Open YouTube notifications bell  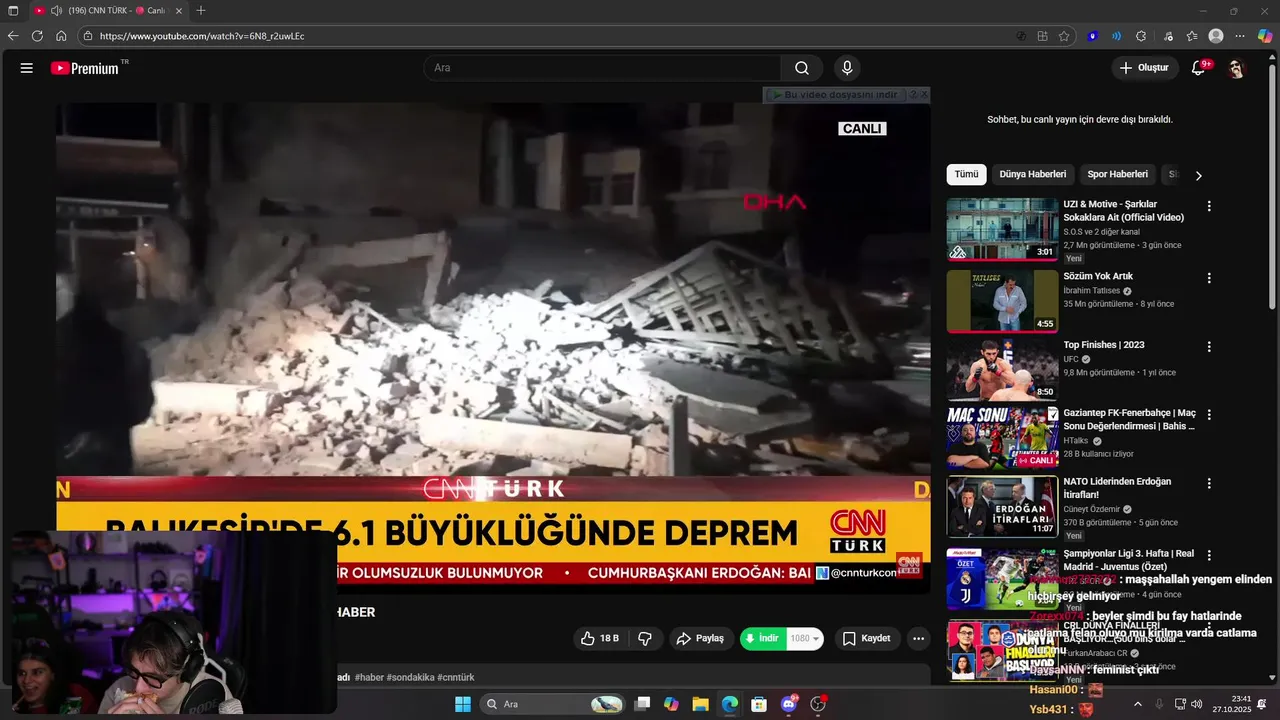(1199, 68)
